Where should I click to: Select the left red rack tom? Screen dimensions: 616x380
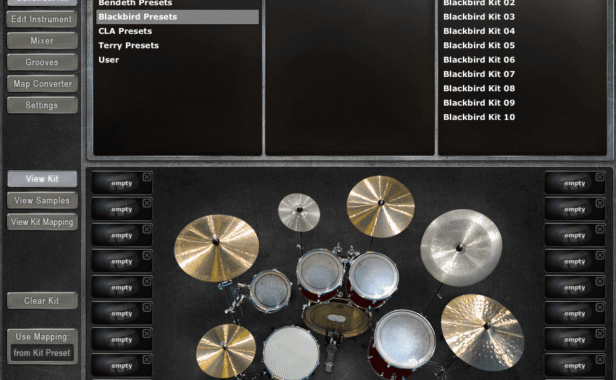[x=320, y=272]
